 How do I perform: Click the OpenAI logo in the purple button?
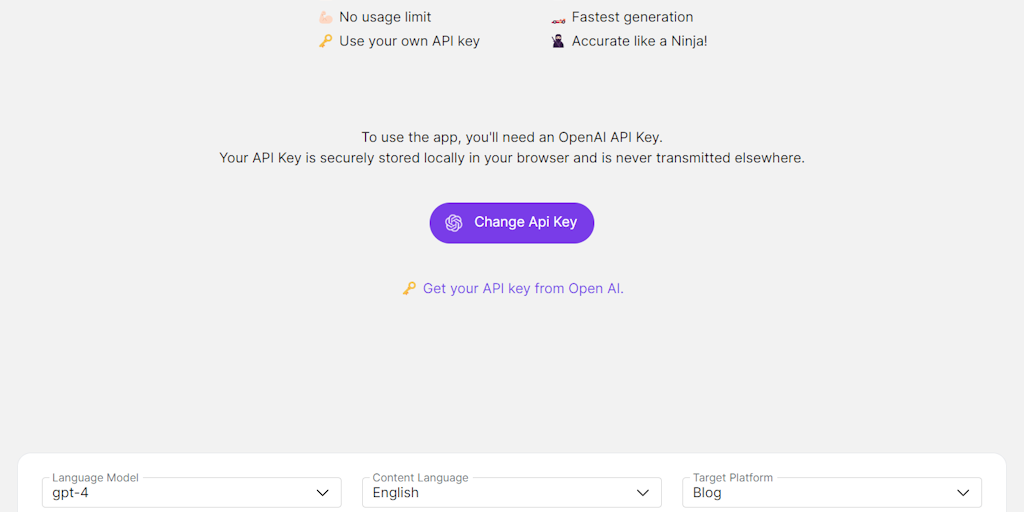tap(454, 223)
